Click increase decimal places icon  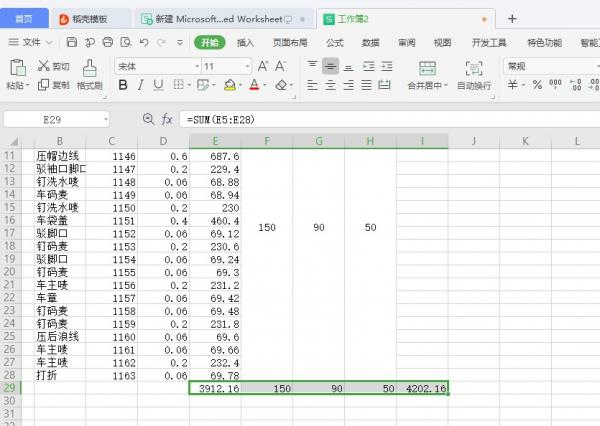click(x=576, y=85)
